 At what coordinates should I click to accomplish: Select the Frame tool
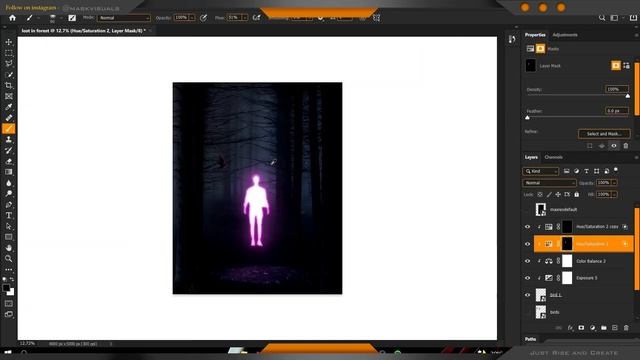tap(9, 96)
